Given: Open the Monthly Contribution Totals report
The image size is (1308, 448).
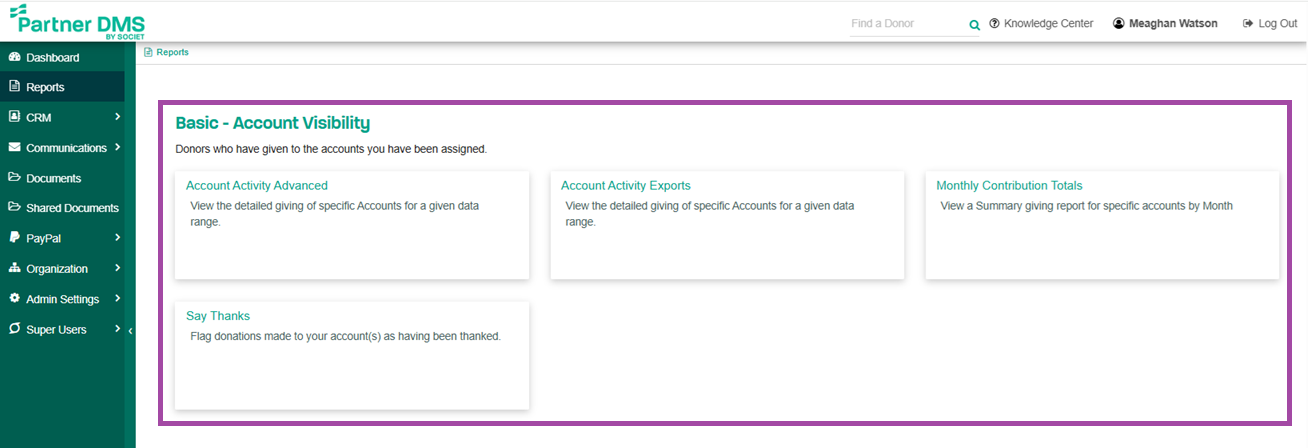Looking at the screenshot, I should 1009,185.
